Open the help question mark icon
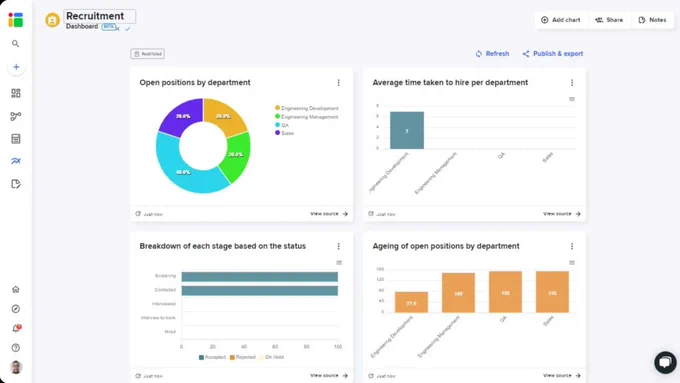This screenshot has height=383, width=680. click(16, 348)
